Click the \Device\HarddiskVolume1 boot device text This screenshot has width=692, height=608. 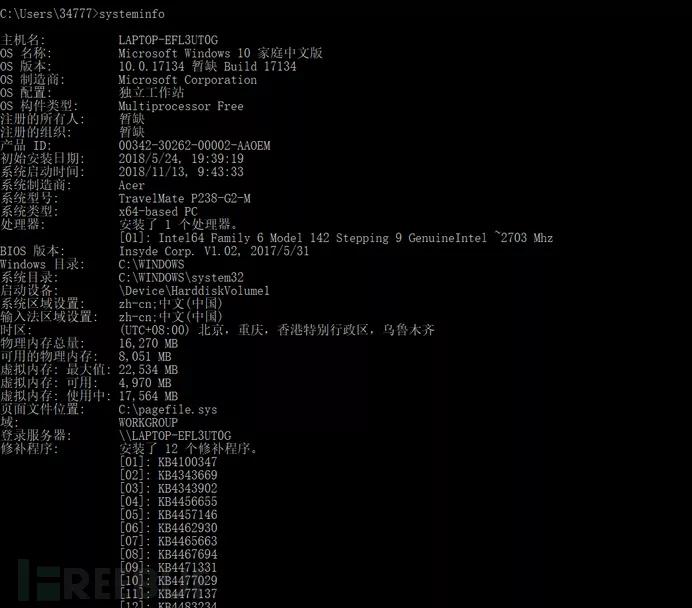click(x=194, y=291)
